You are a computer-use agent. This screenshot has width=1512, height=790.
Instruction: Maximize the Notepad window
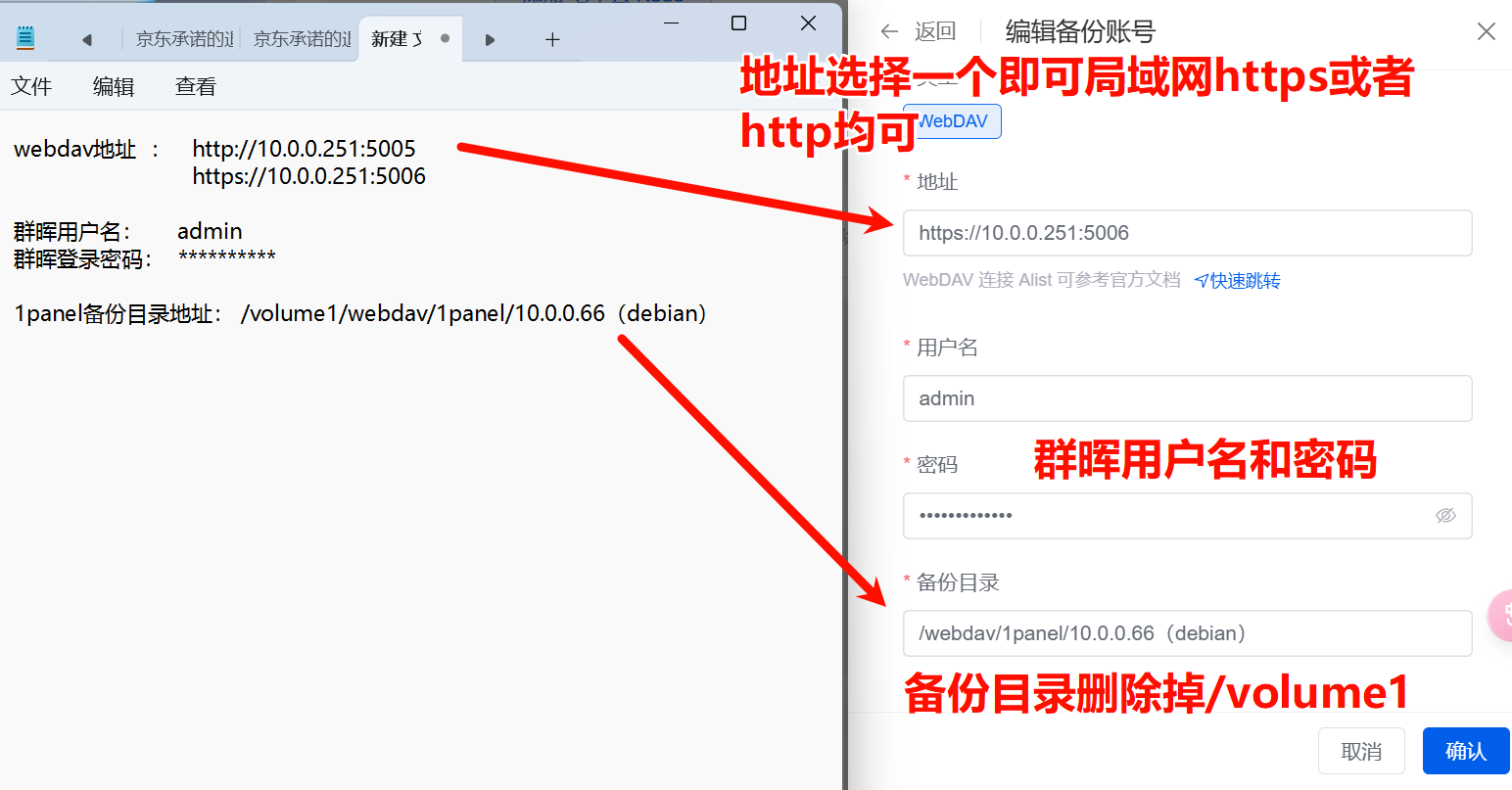point(739,23)
